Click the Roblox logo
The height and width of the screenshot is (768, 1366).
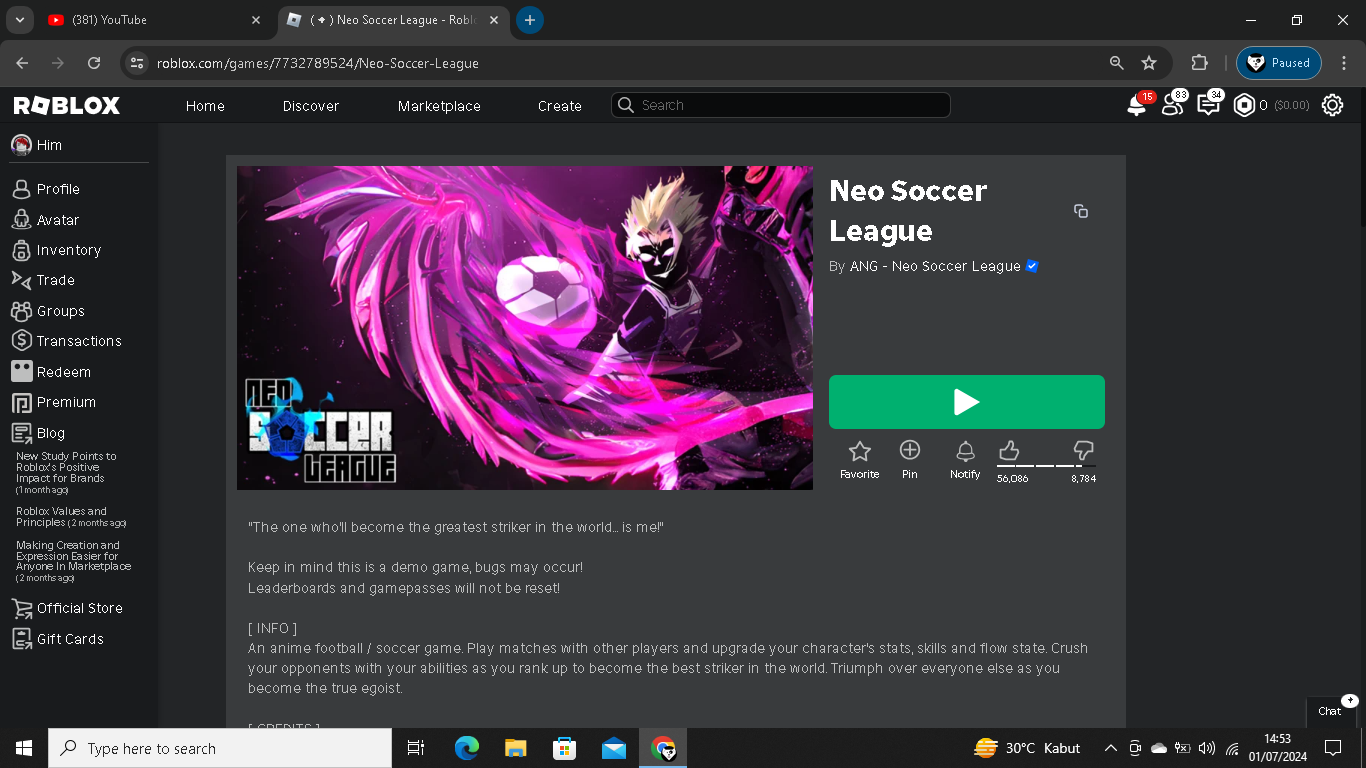coord(67,105)
